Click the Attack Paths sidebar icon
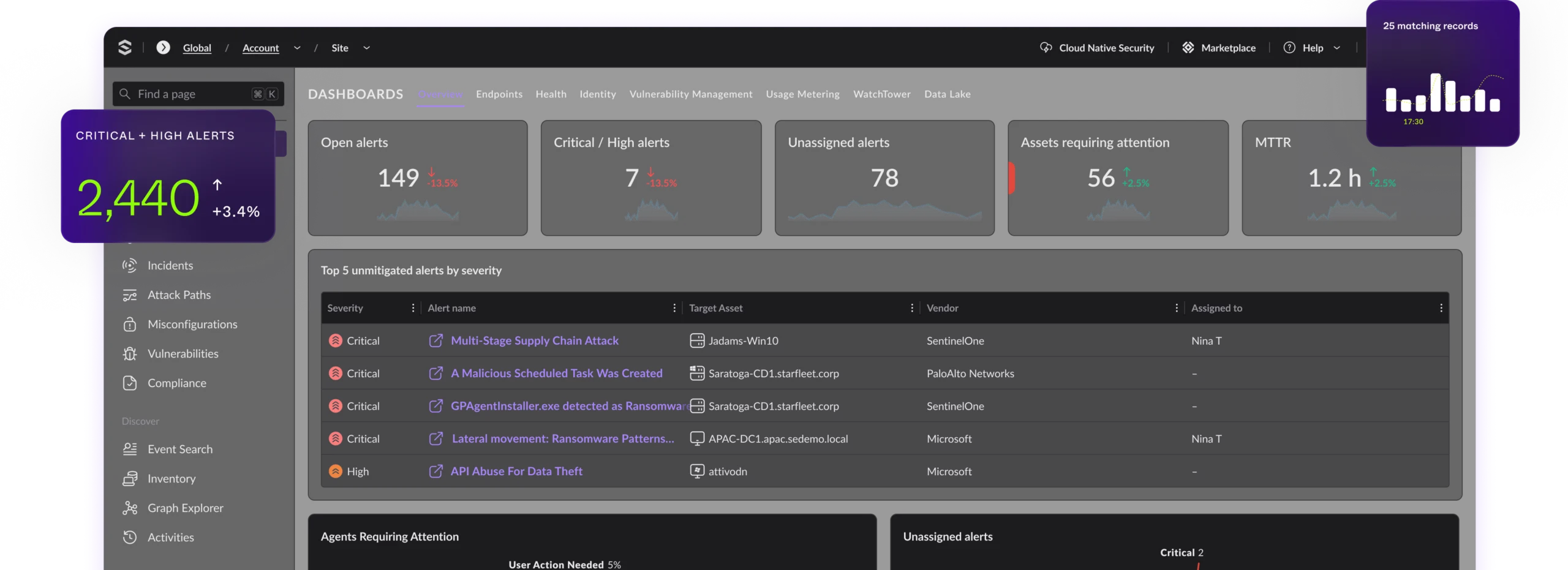Image resolution: width=1568 pixels, height=570 pixels. coord(130,294)
